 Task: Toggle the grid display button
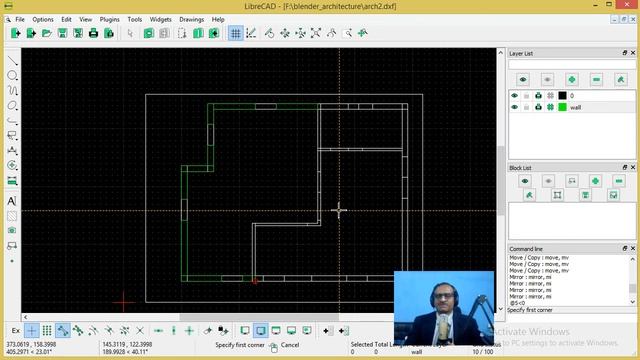coord(236,33)
